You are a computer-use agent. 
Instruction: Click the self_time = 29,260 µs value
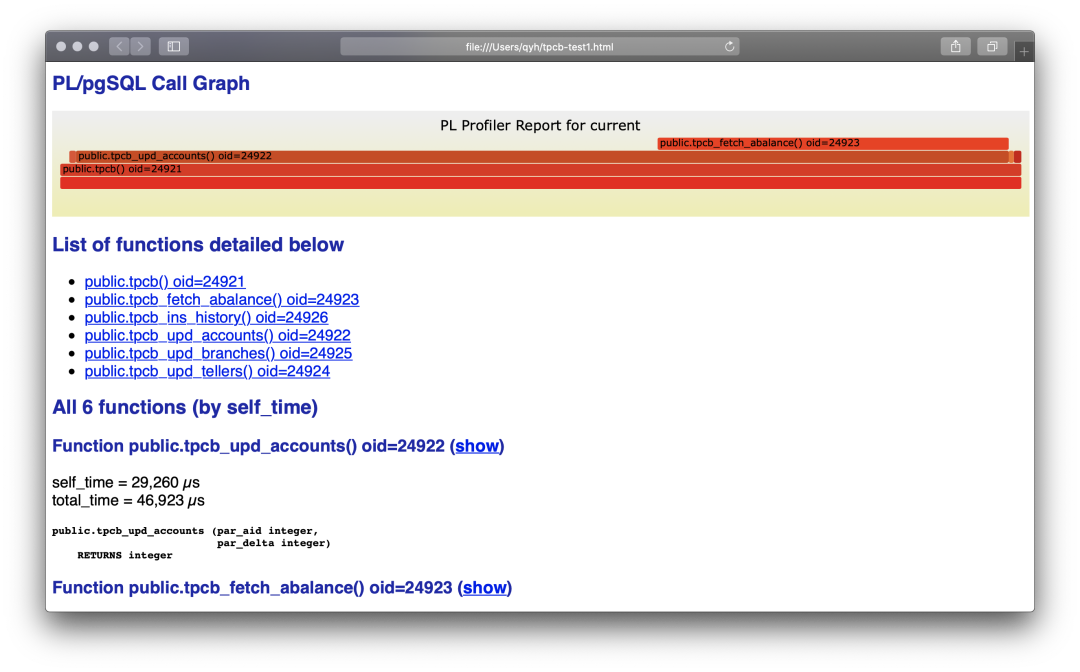[126, 483]
